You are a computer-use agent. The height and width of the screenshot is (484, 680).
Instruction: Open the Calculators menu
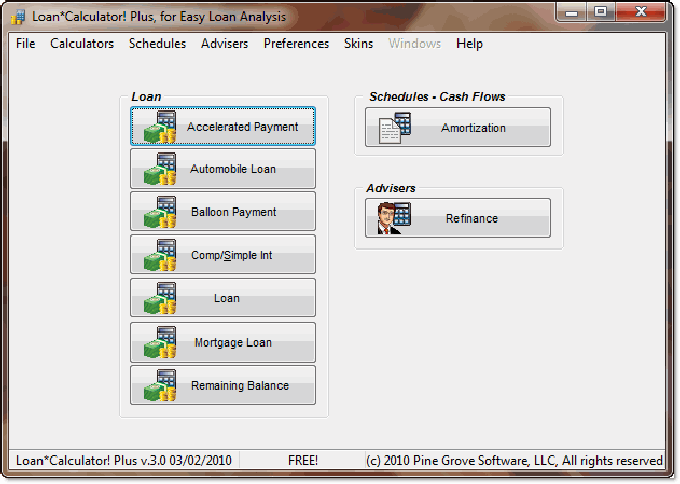(82, 44)
